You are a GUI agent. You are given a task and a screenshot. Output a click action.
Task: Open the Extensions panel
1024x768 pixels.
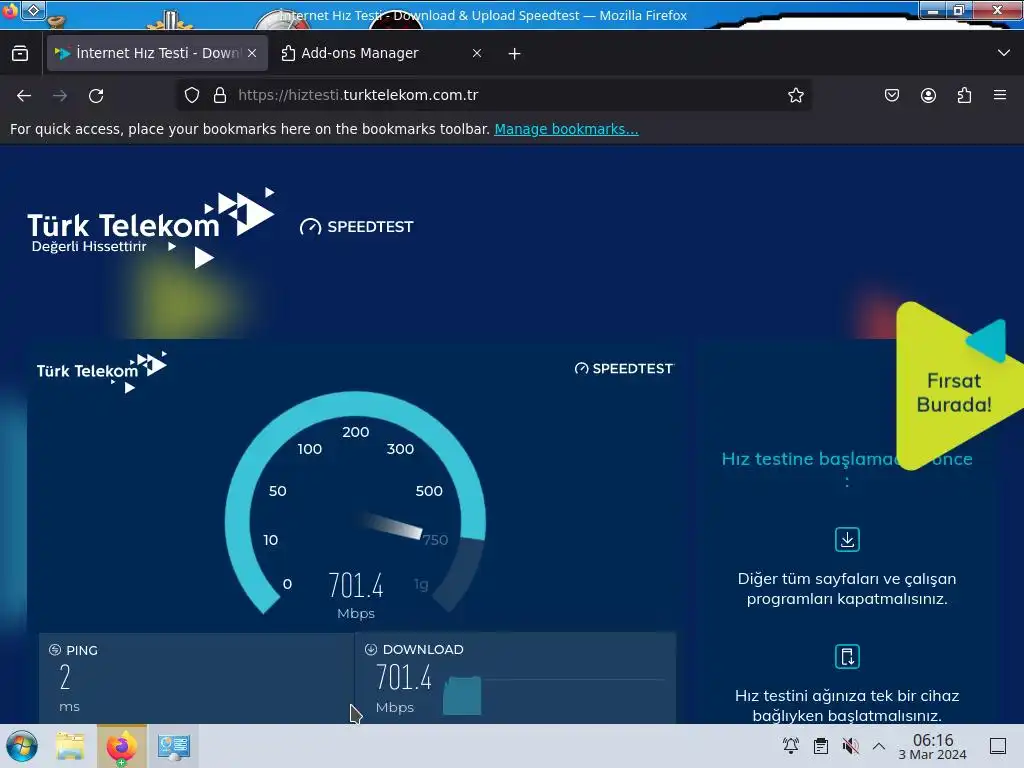pos(964,95)
